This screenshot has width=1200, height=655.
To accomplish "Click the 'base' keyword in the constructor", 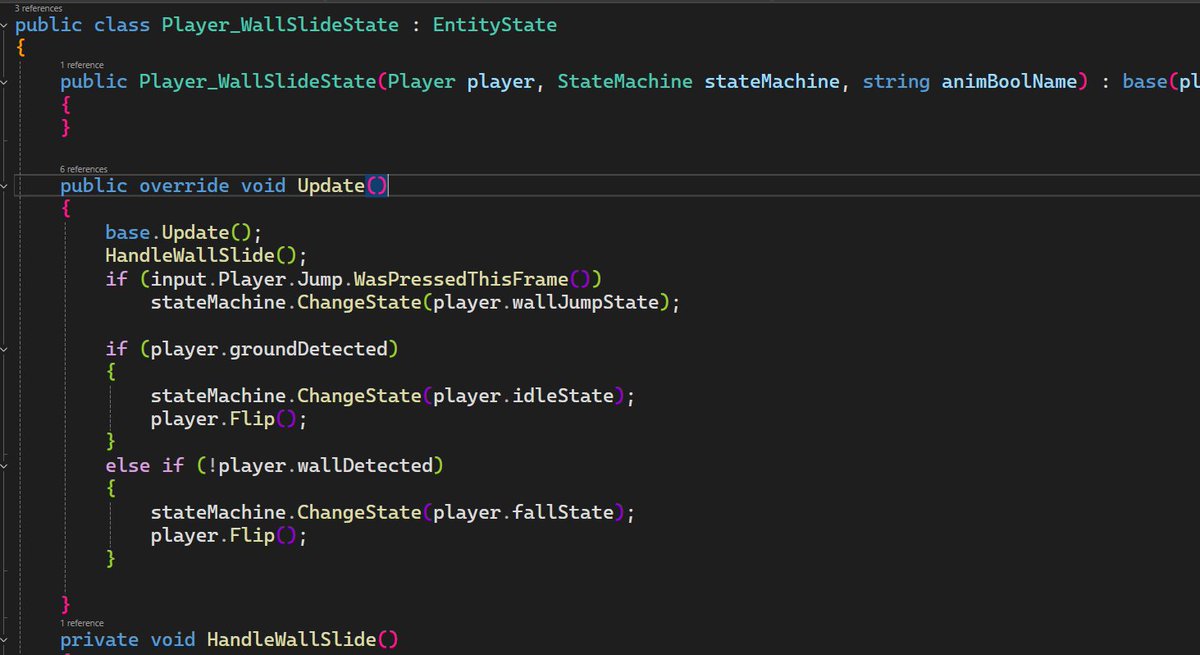I will [1144, 82].
